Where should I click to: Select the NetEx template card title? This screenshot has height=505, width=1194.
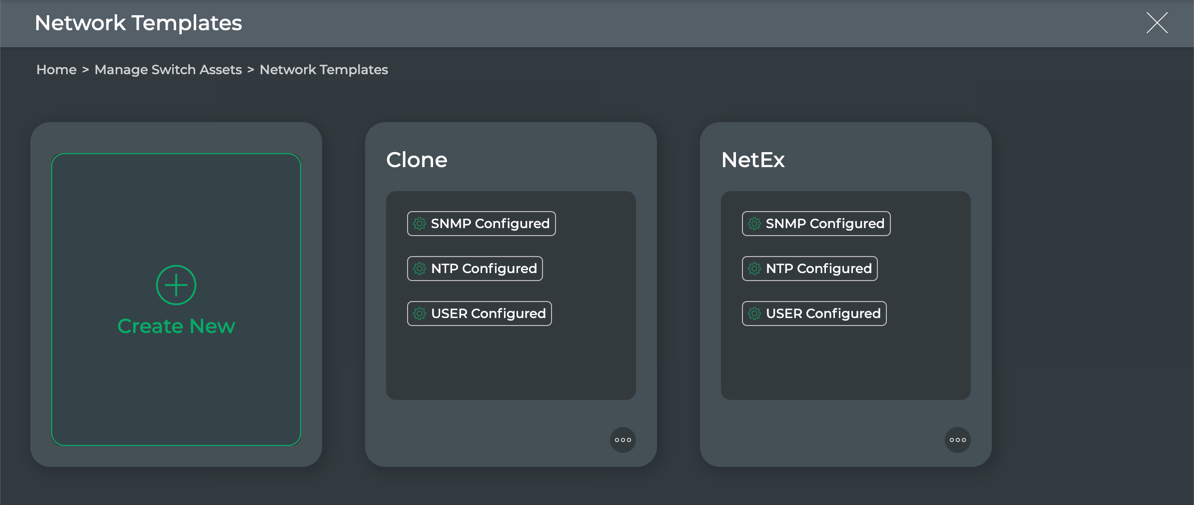[753, 160]
